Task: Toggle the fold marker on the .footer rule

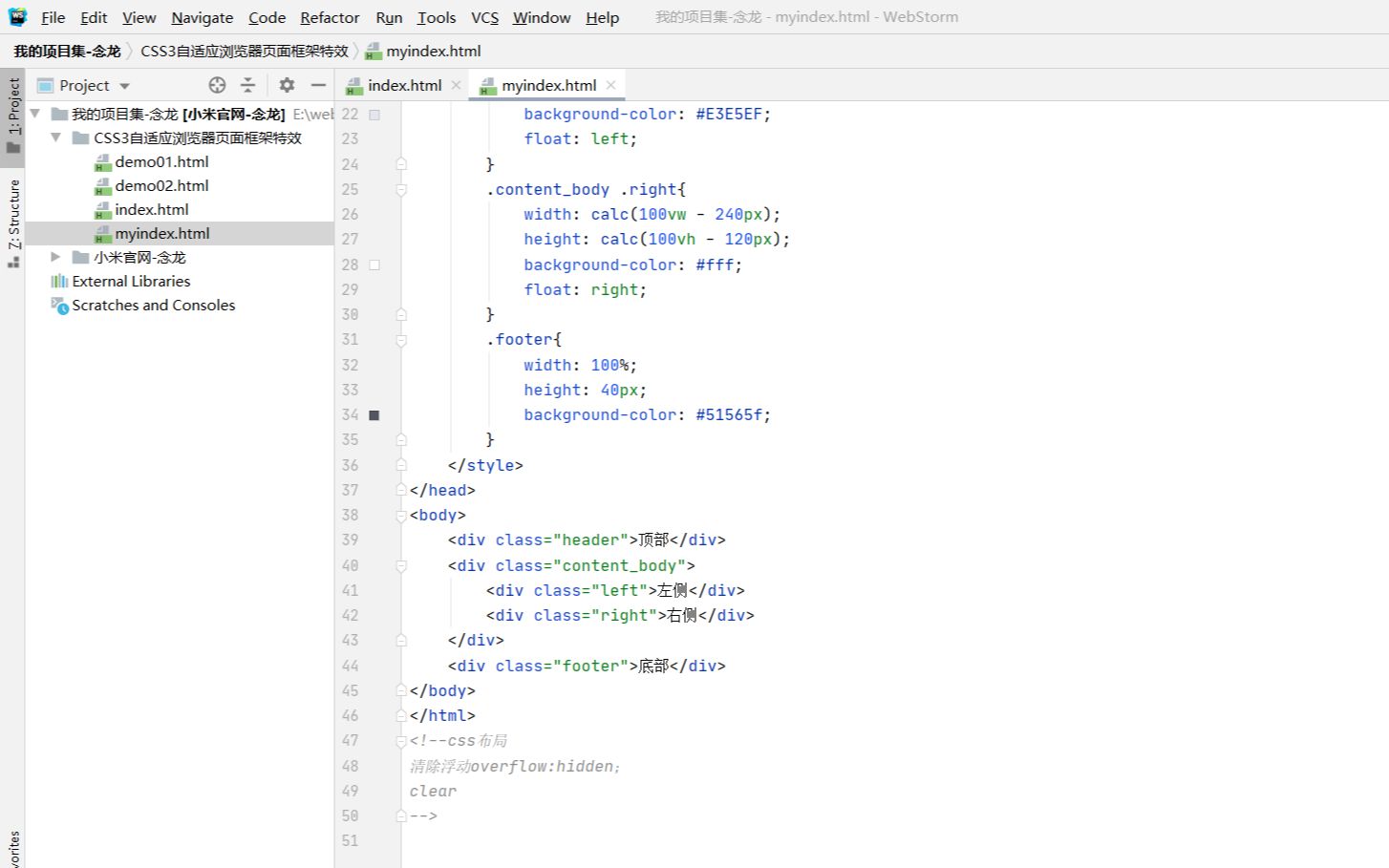Action: 401,339
